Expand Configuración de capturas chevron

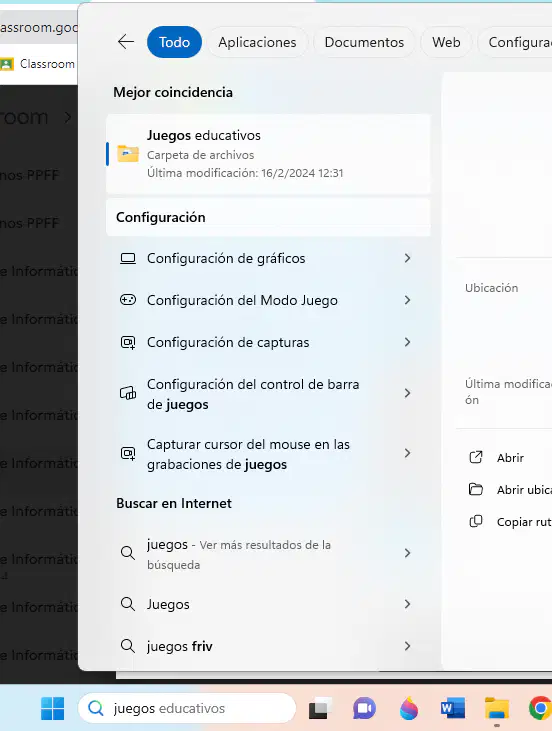coord(407,342)
